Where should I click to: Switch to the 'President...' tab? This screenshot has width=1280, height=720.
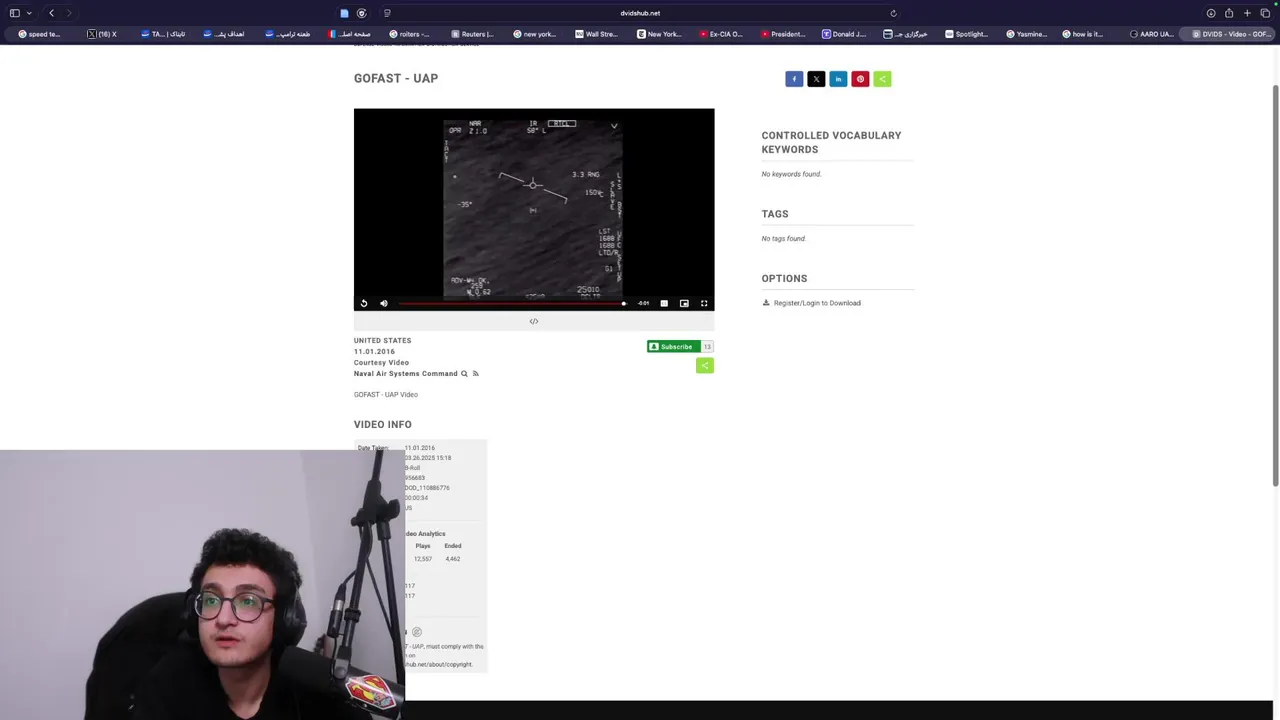click(782, 34)
